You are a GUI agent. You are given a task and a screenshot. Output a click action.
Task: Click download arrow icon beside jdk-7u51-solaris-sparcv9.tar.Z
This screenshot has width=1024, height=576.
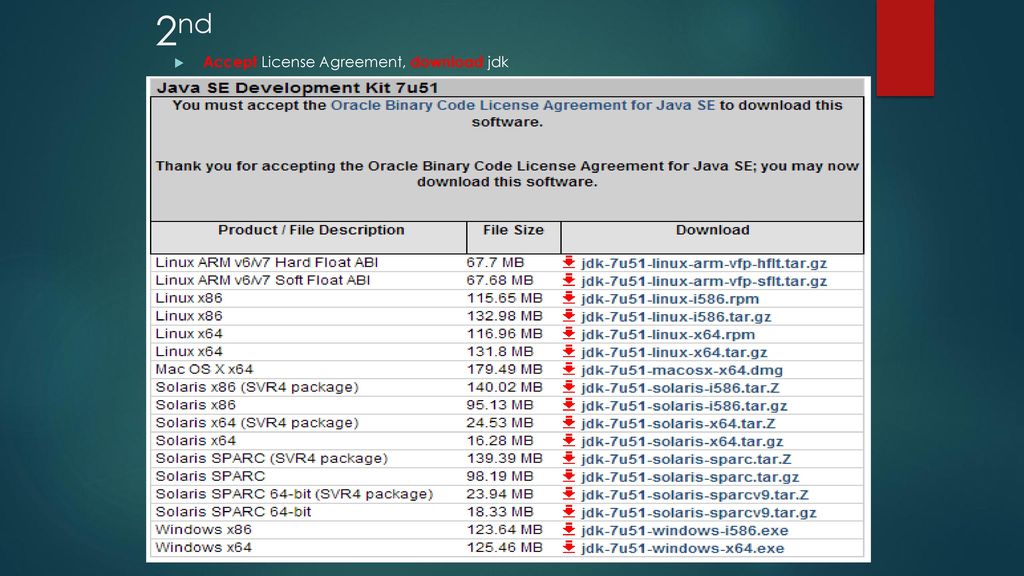pyautogui.click(x=569, y=494)
